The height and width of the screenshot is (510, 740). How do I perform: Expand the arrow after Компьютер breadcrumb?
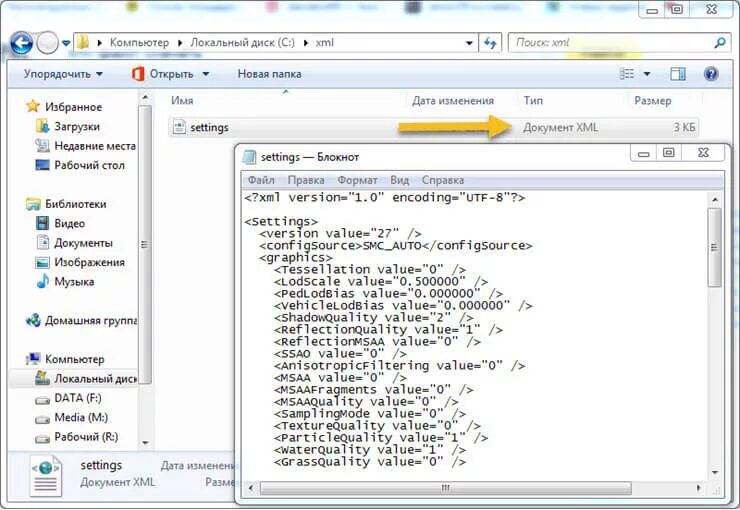180,43
